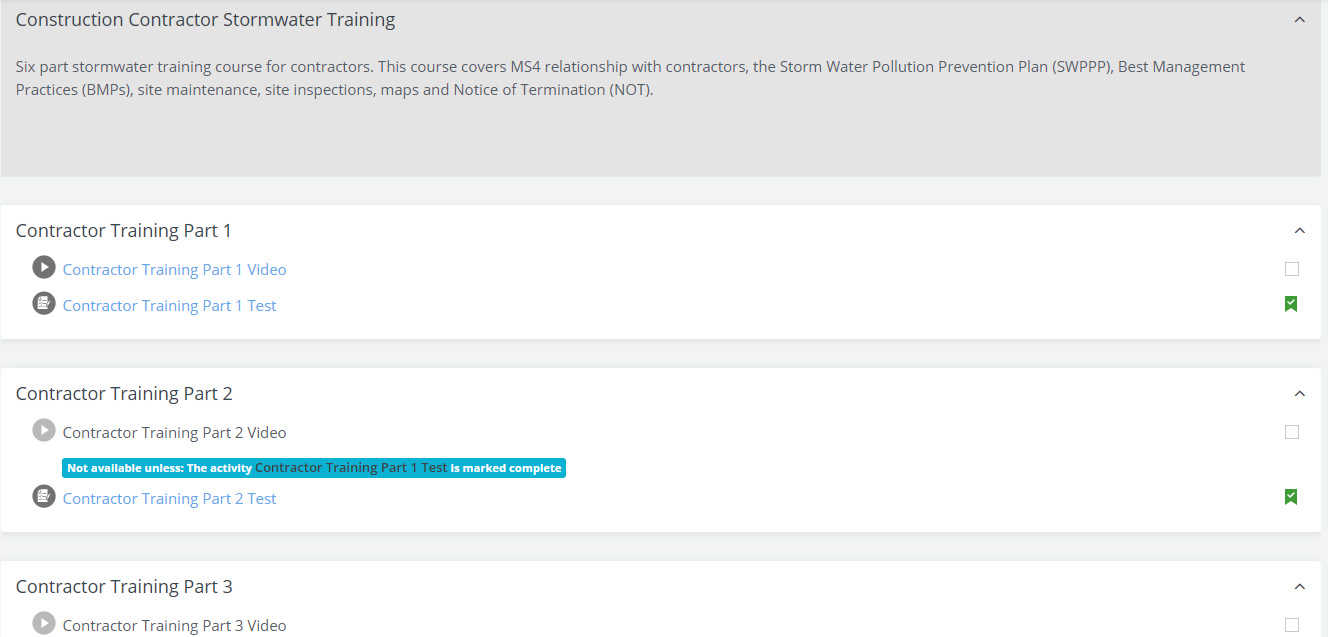This screenshot has width=1328, height=637.
Task: Click the Part 2 Test quiz icon
Action: (44, 496)
